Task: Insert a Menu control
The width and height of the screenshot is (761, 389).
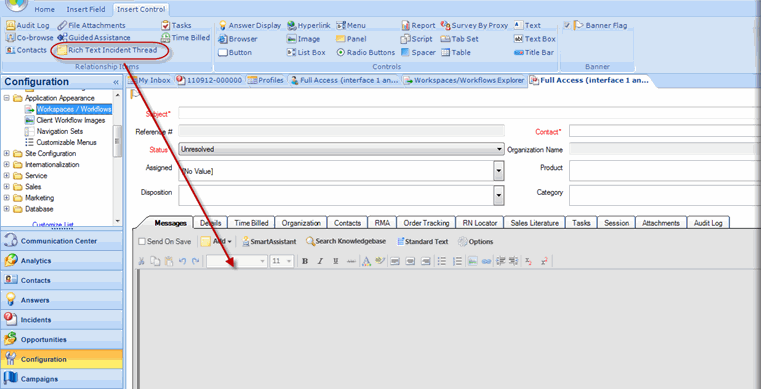Action: 351,25
